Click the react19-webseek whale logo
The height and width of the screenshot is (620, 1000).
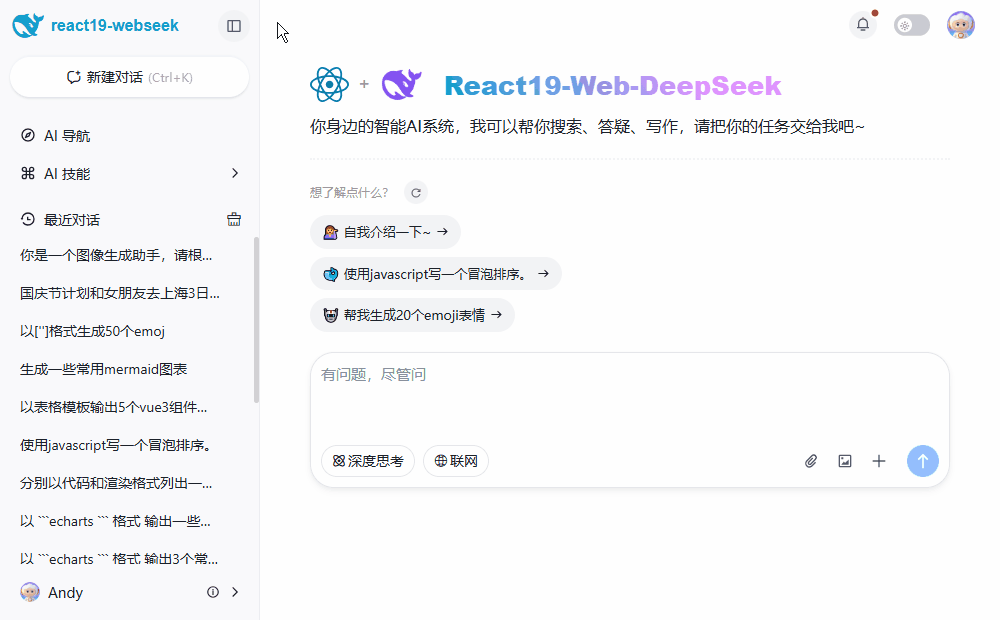[x=28, y=26]
